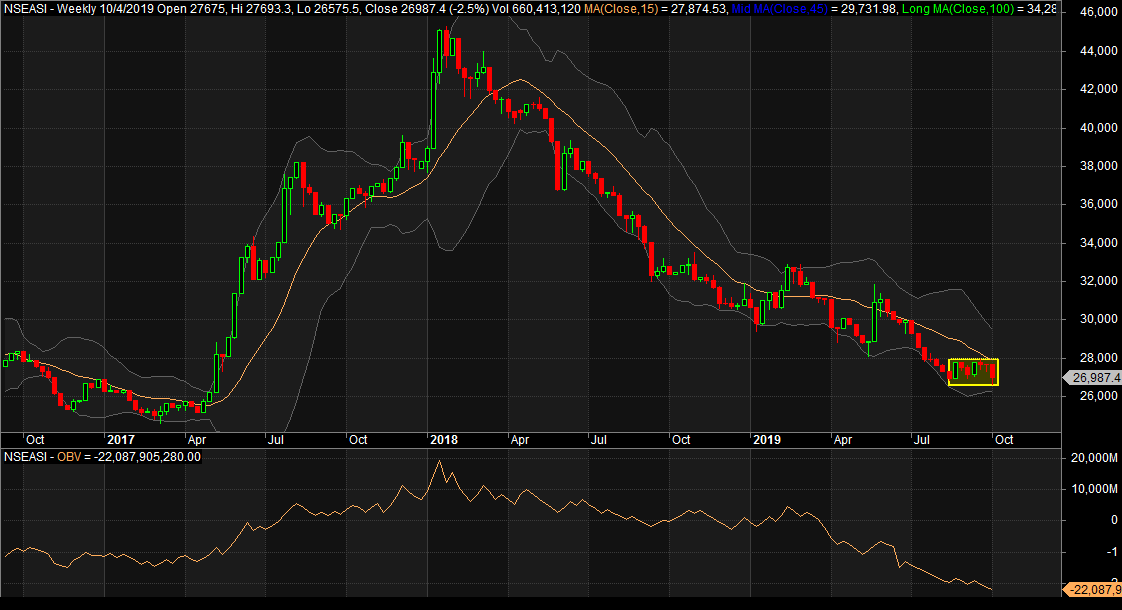This screenshot has height=610, width=1122.
Task: Select the yellow box around recent candles
Action: pos(975,373)
